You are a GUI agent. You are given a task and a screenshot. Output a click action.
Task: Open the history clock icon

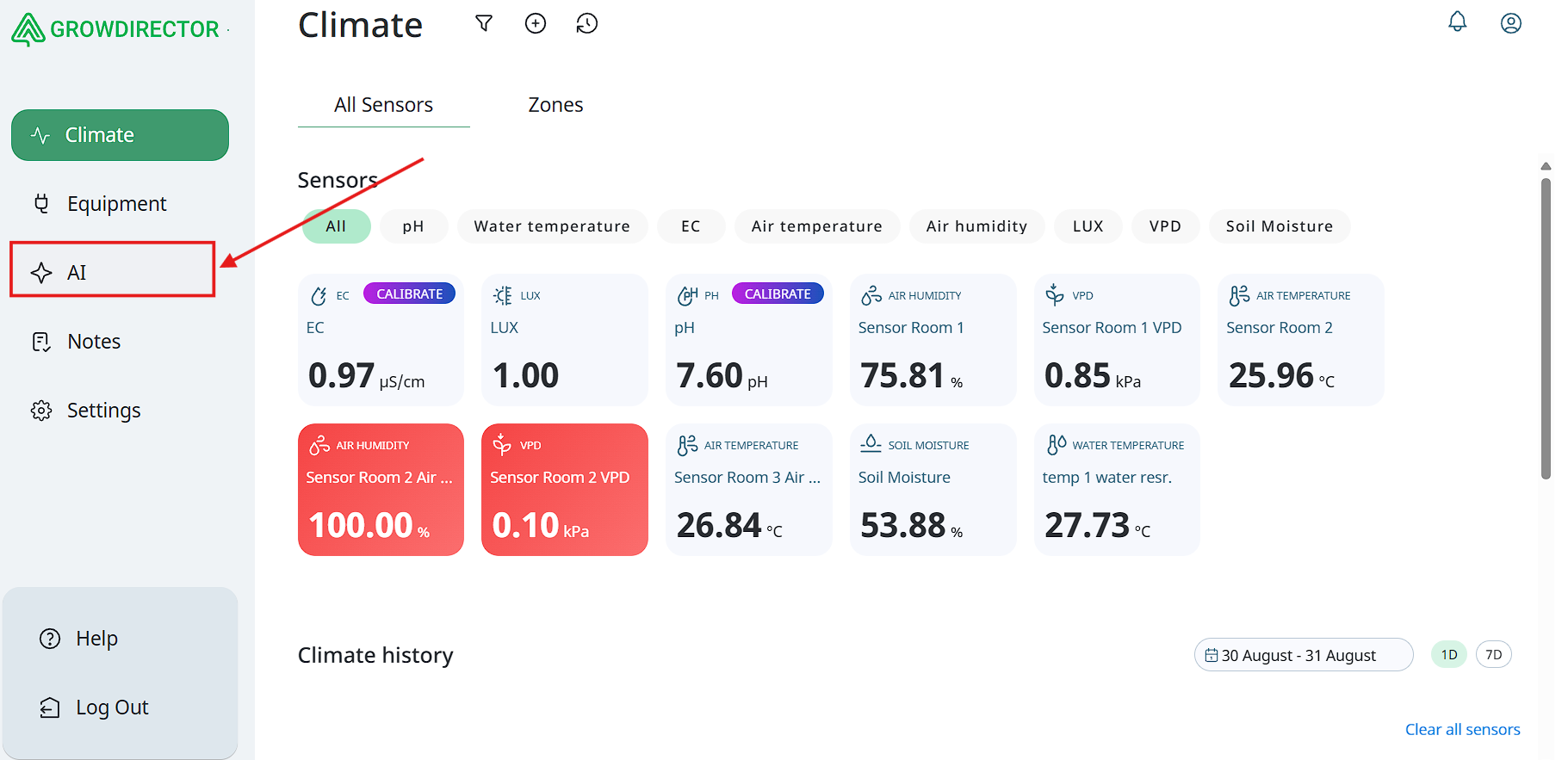587,23
